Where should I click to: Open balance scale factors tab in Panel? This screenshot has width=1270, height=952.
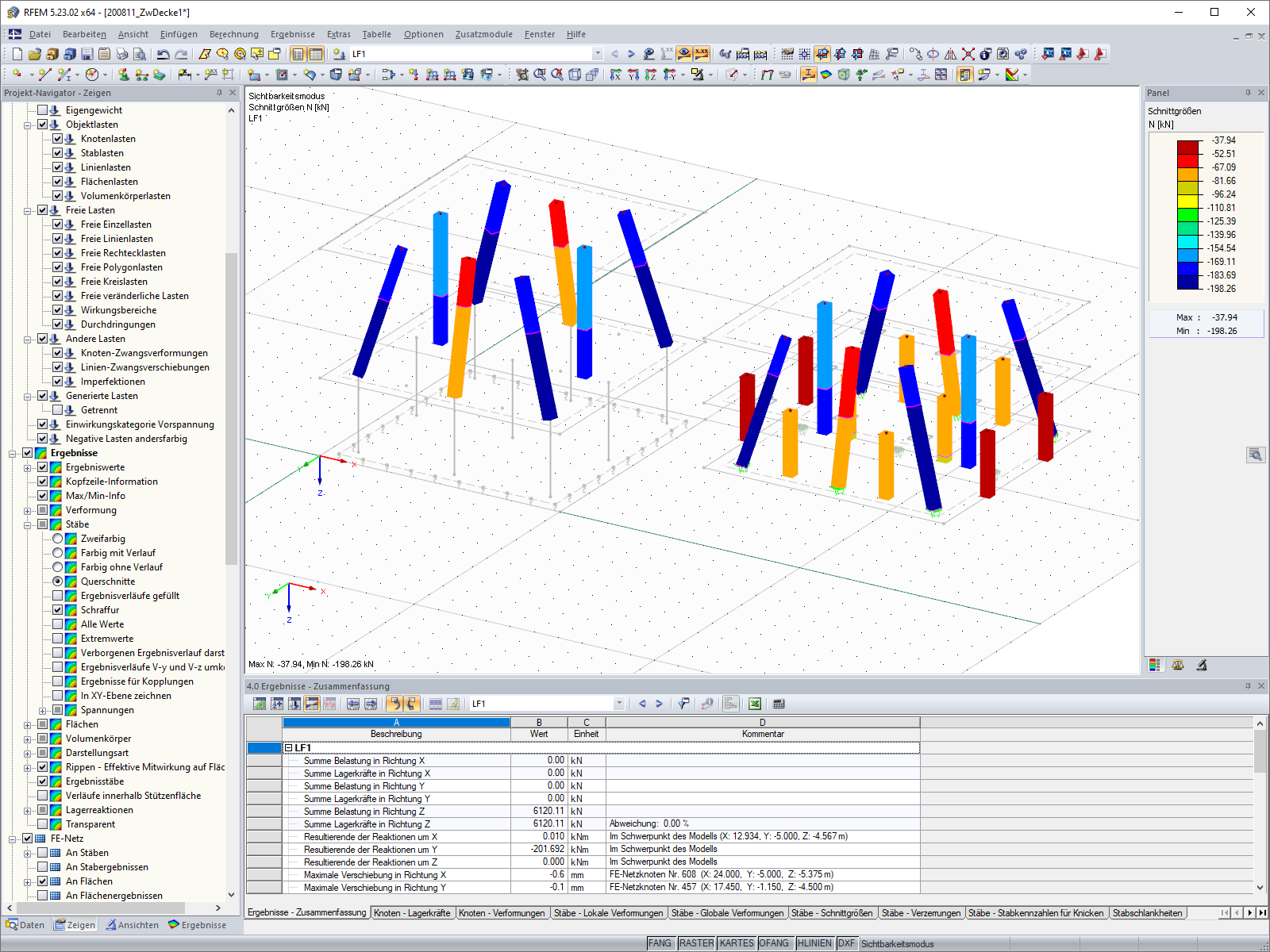pyautogui.click(x=1178, y=665)
